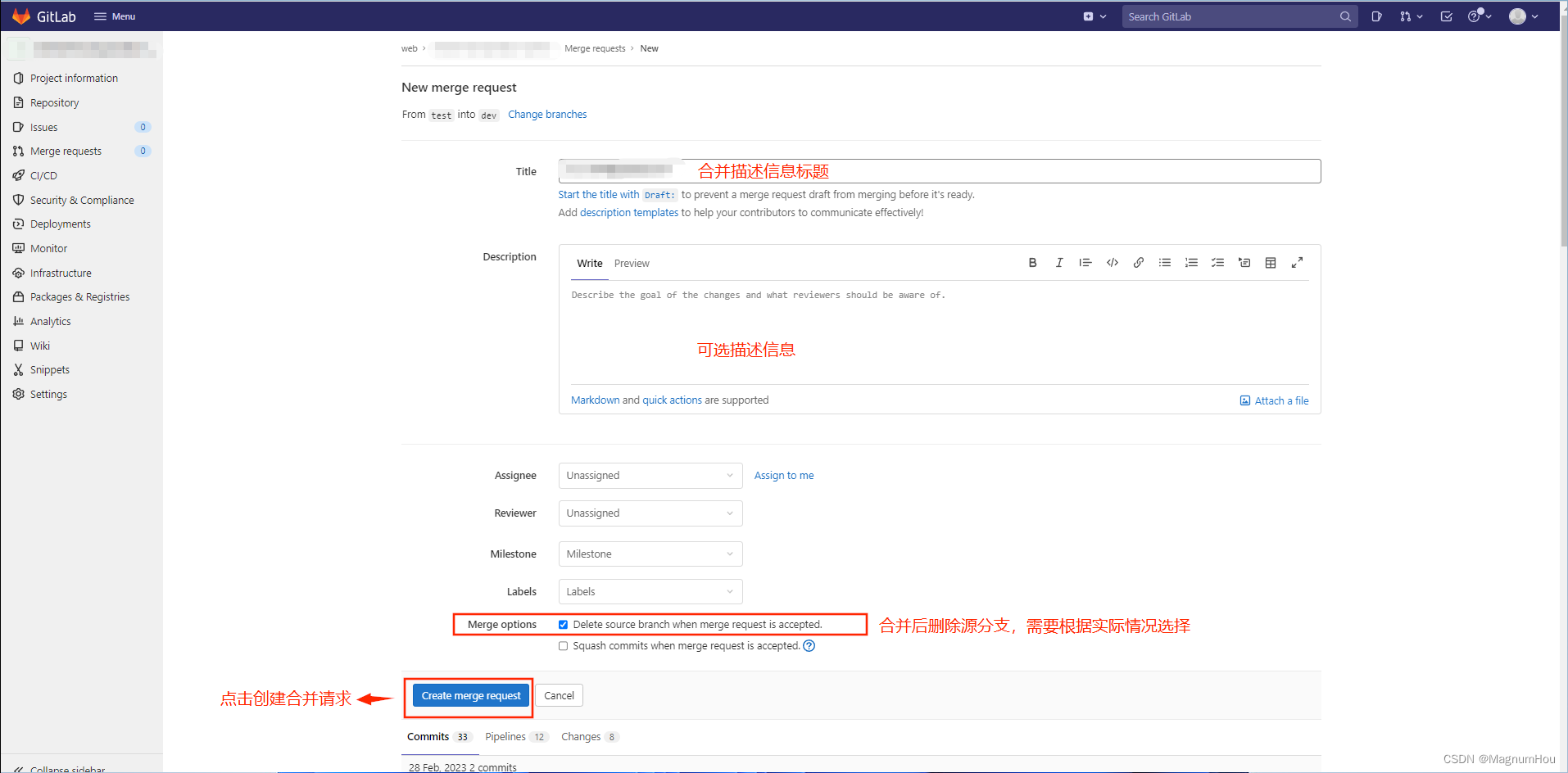Click Create merge request button
The height and width of the screenshot is (773, 1568).
coord(471,696)
